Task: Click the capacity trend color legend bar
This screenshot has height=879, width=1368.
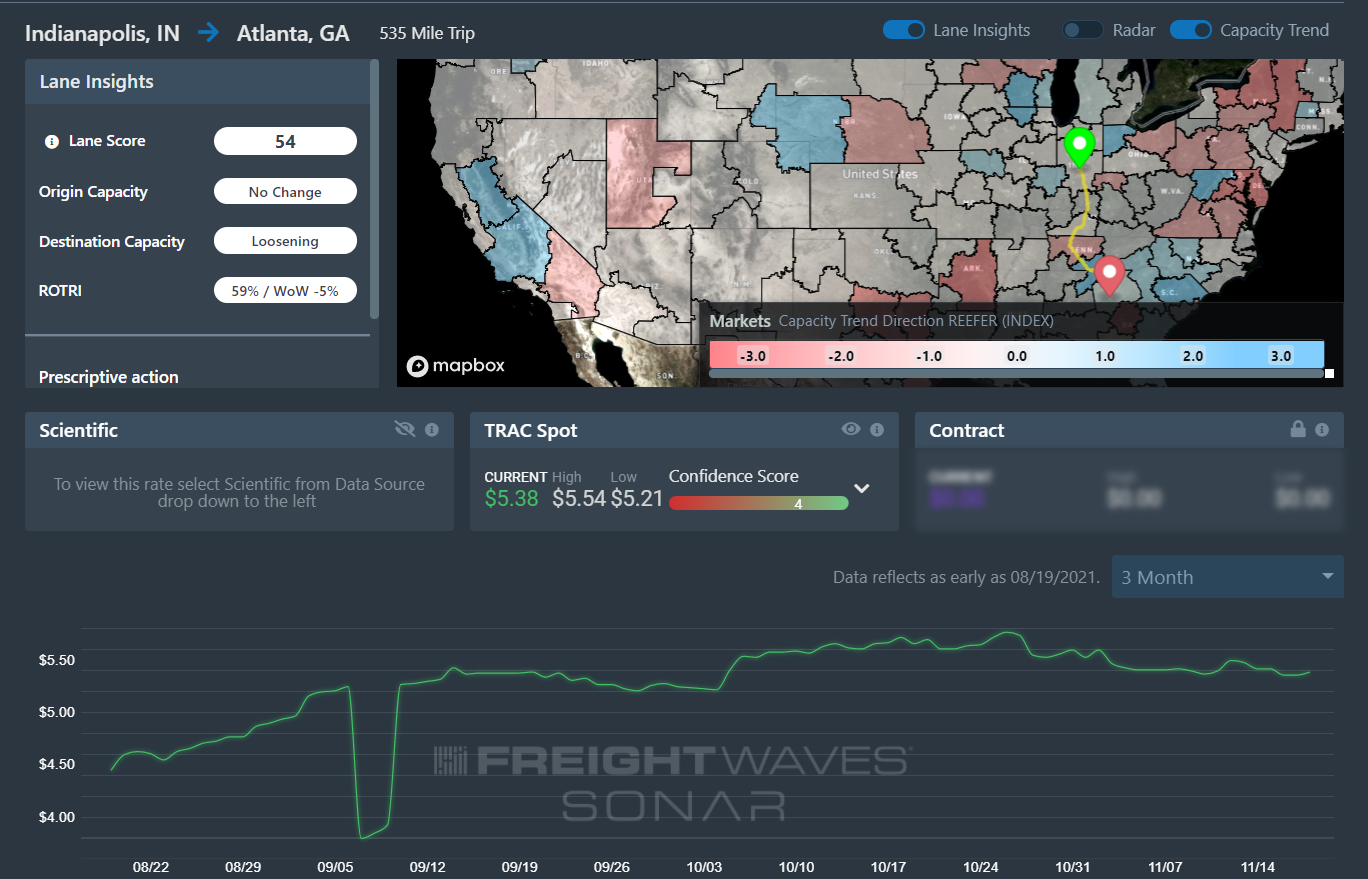Action: (x=1016, y=355)
